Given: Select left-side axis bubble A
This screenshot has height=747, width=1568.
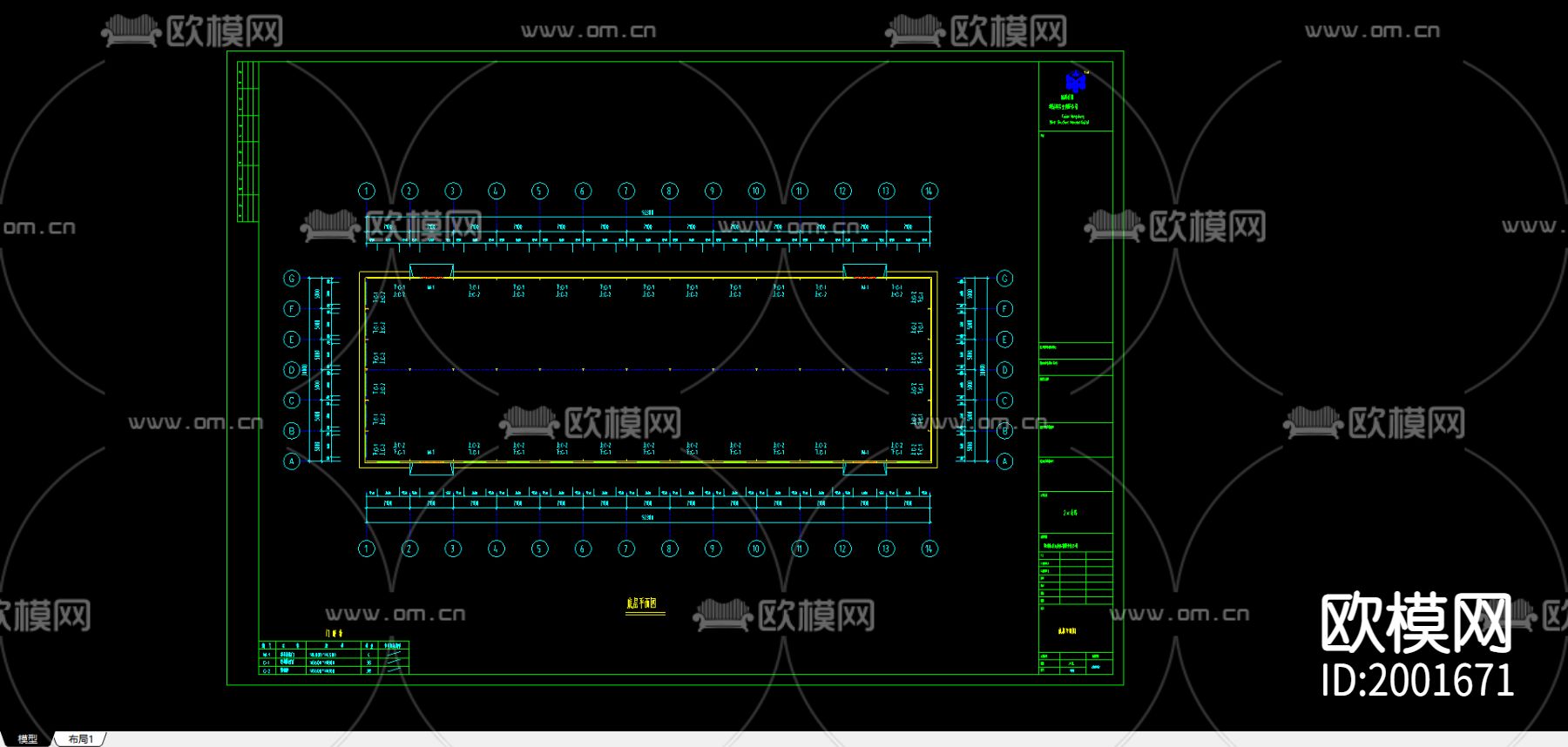Looking at the screenshot, I should [x=292, y=461].
